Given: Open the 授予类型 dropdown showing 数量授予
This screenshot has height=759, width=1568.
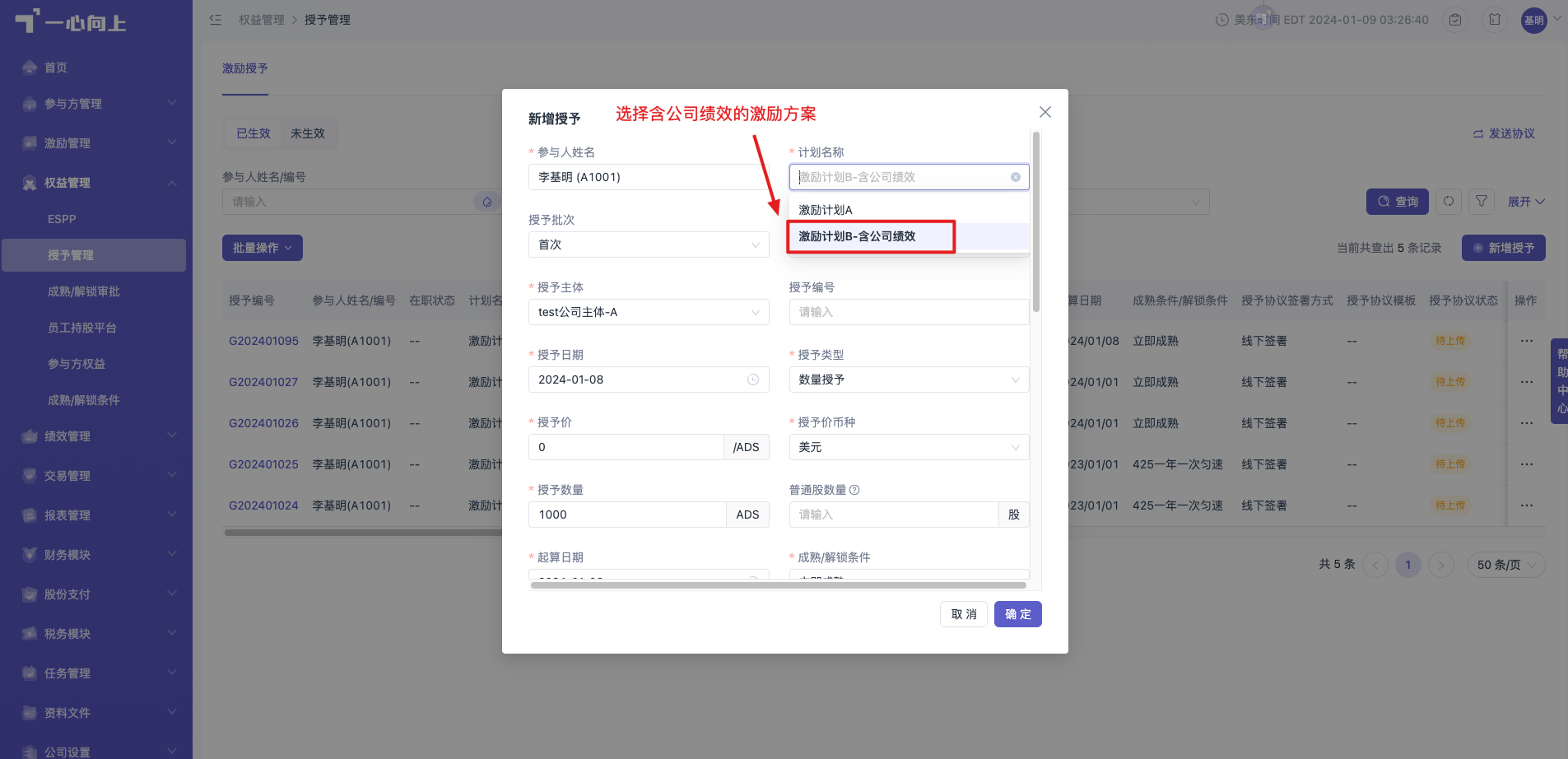Looking at the screenshot, I should coord(909,379).
